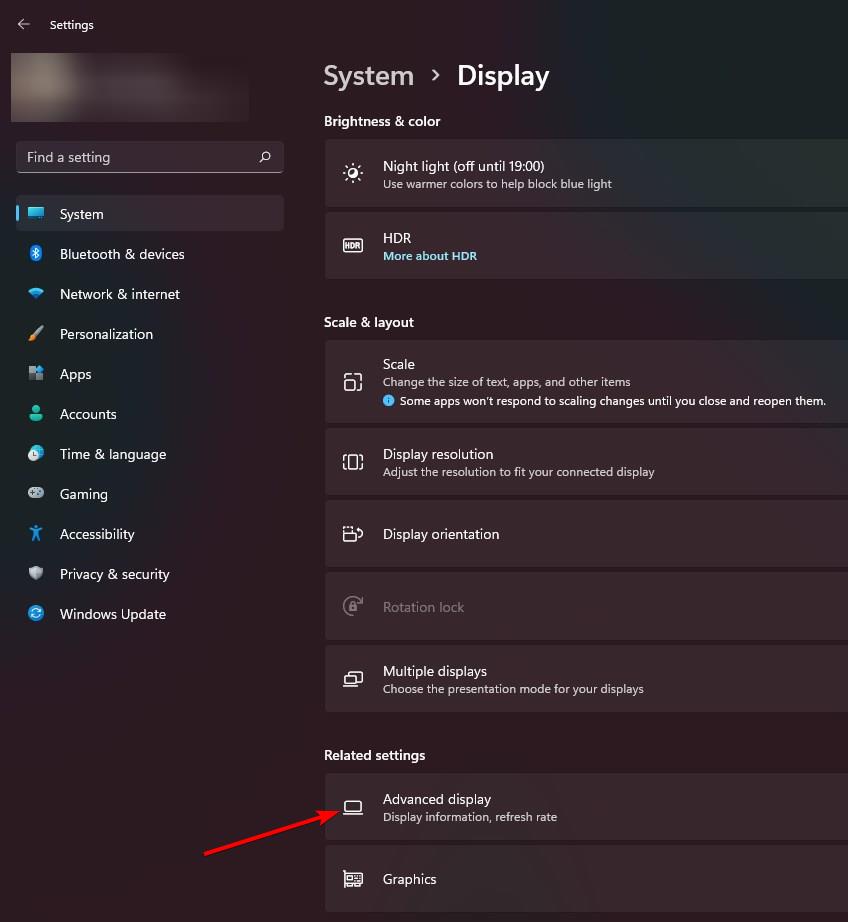The height and width of the screenshot is (922, 848).
Task: Click 'Adjust the resolution to fit your connected display'
Action: [519, 472]
